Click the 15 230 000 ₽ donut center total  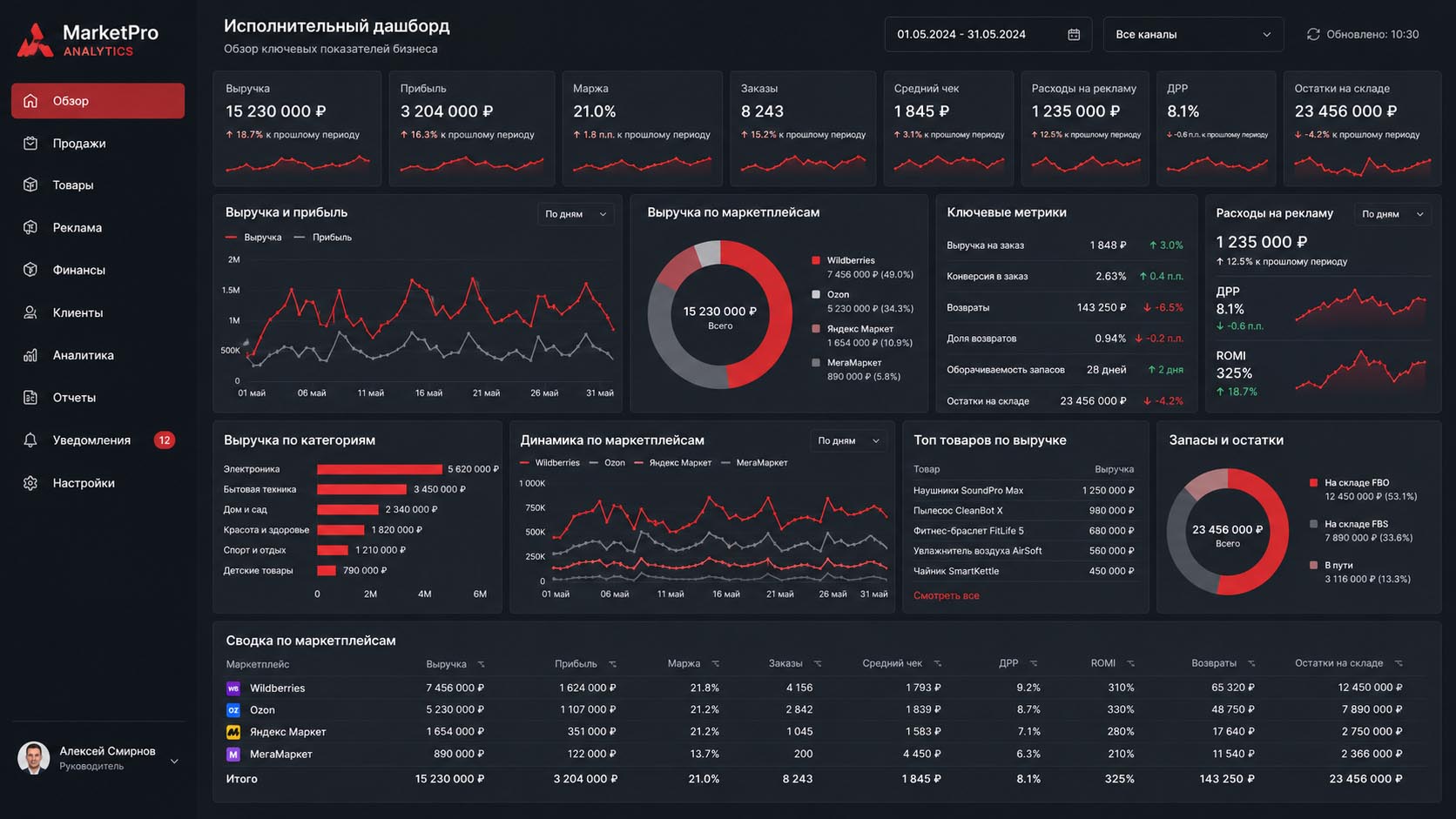[x=720, y=312]
